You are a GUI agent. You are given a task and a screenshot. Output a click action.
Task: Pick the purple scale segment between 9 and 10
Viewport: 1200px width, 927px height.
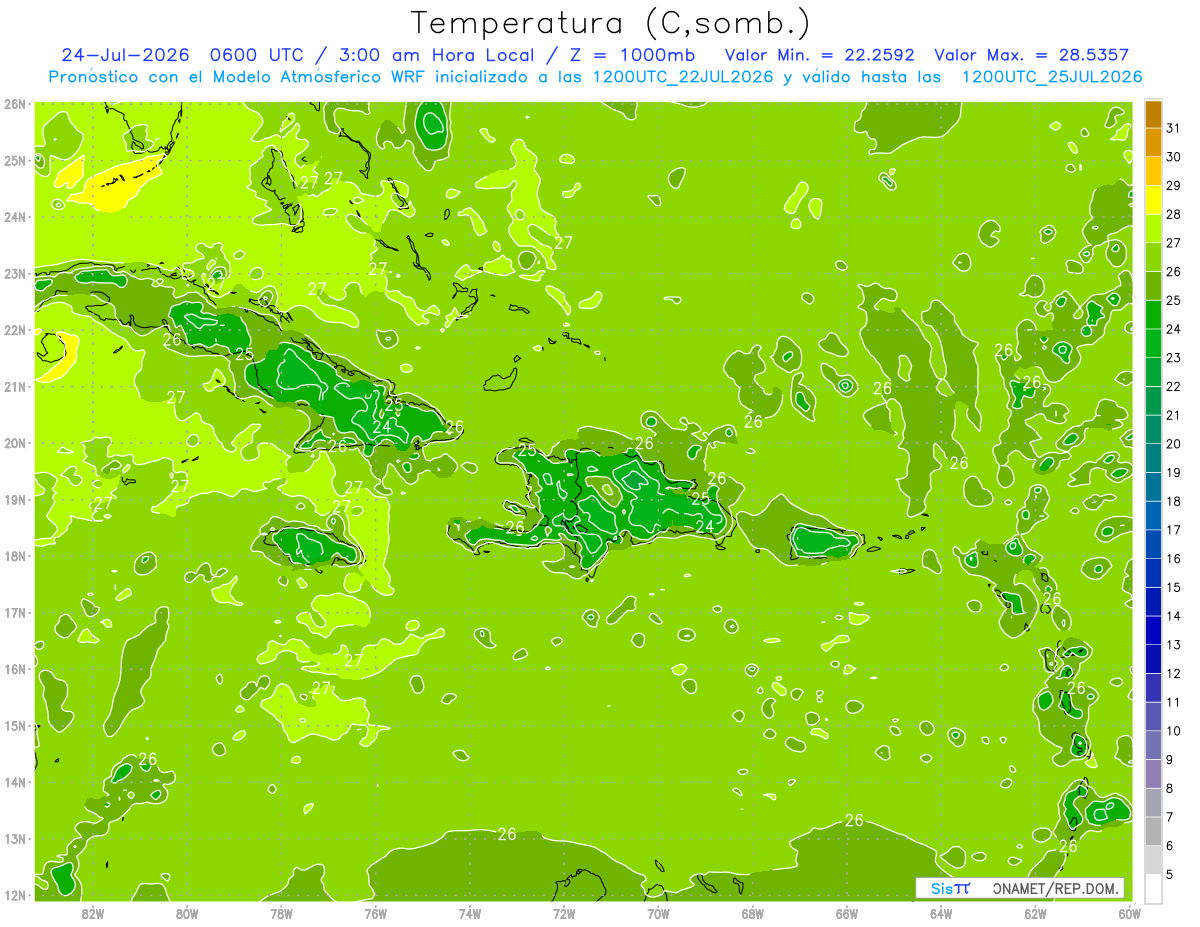[1153, 745]
